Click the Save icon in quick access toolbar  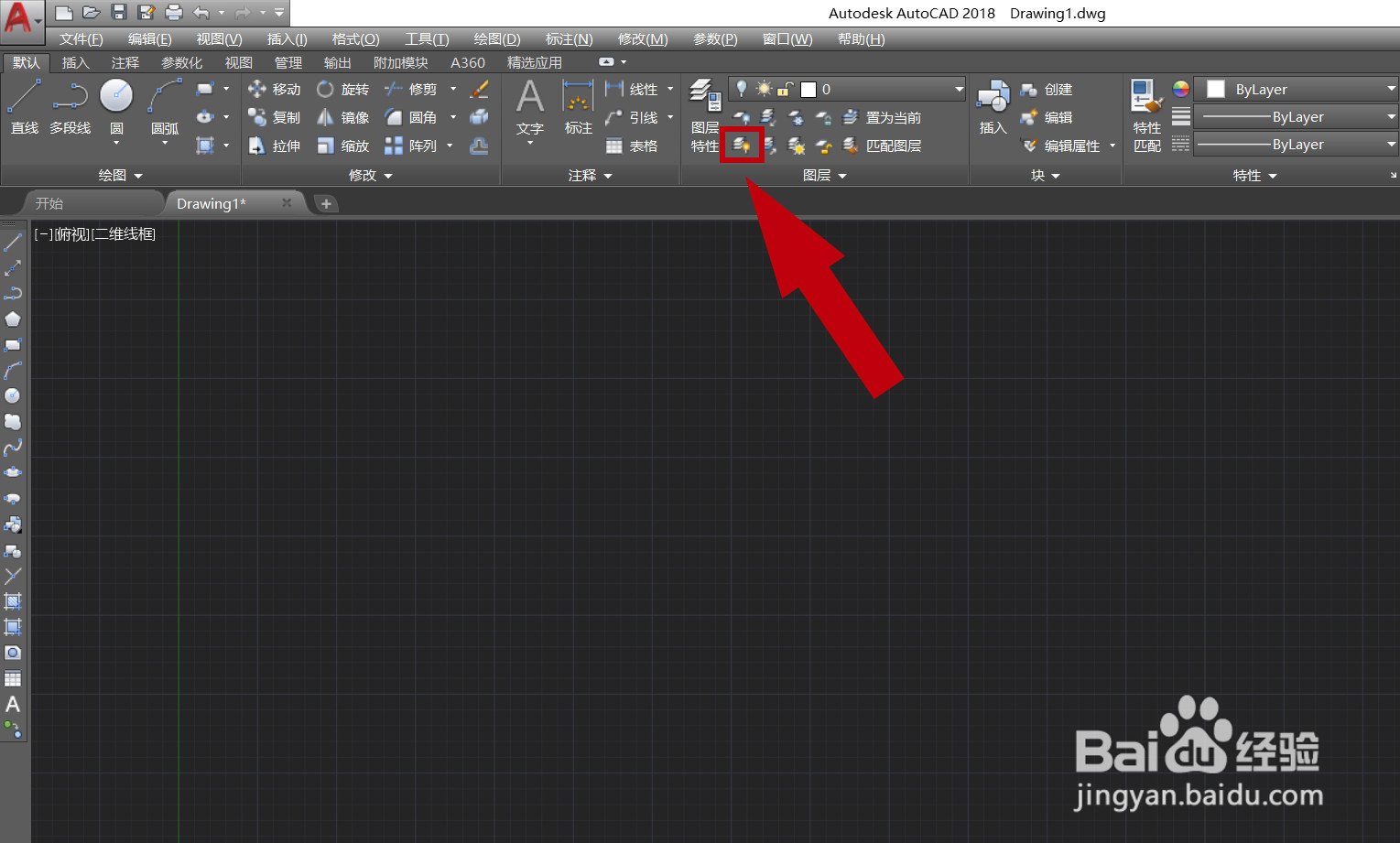pos(118,13)
